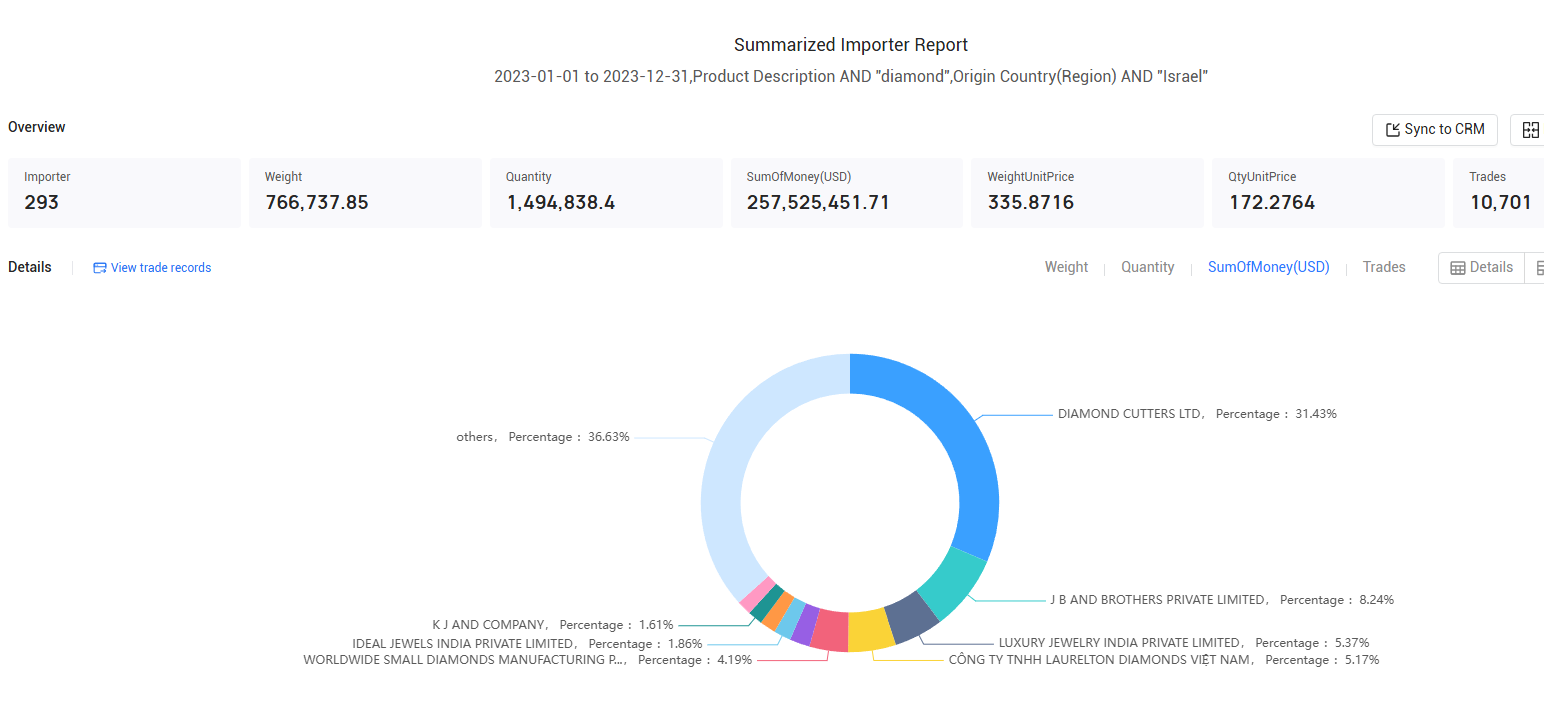This screenshot has width=1544, height=701.
Task: Click the WORLDWIDE SMALL DIAMONDS MANUFACTURING label
Action: click(x=527, y=660)
